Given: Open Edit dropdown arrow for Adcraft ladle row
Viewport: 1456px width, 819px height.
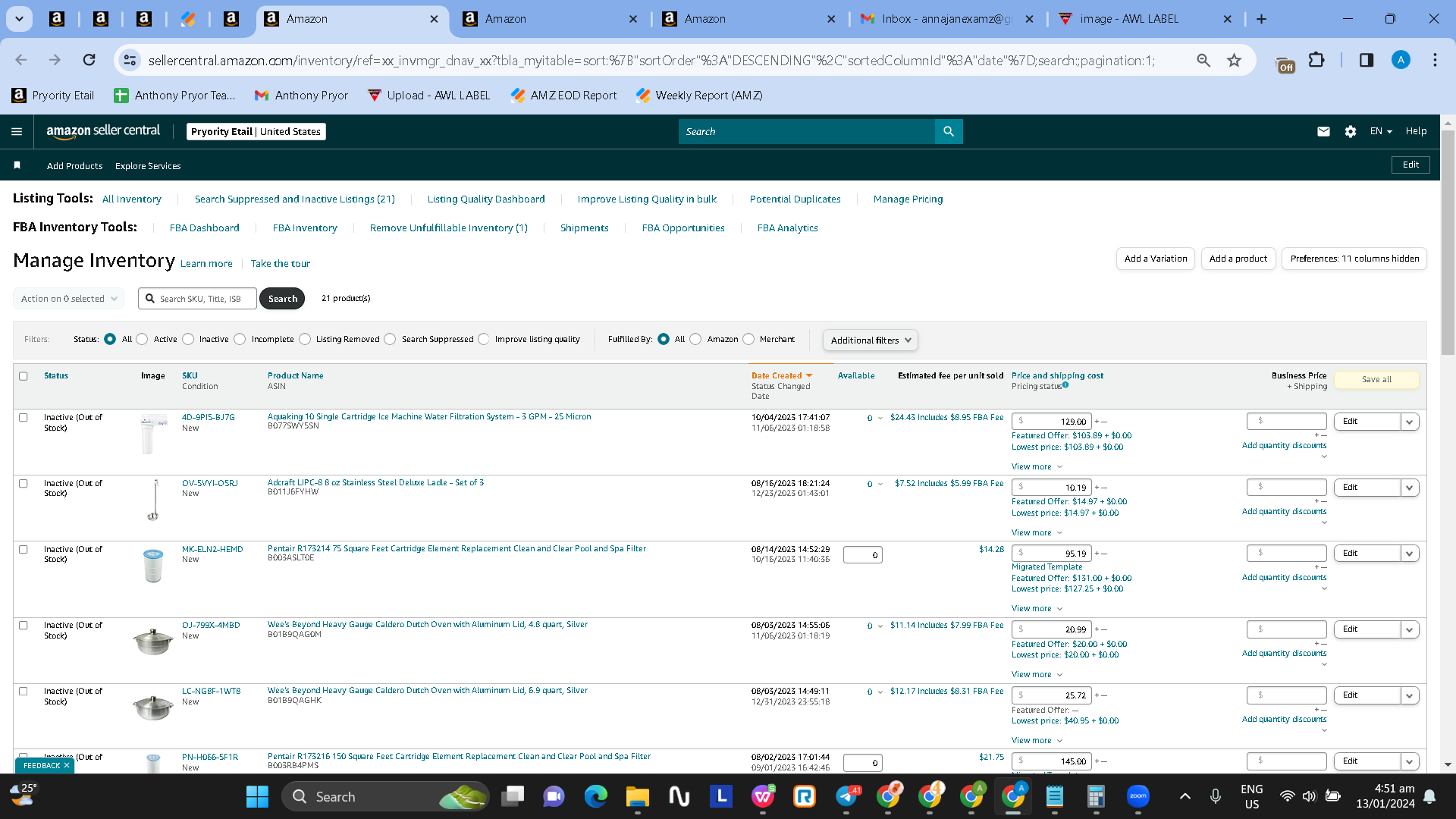Looking at the screenshot, I should click(x=1410, y=488).
